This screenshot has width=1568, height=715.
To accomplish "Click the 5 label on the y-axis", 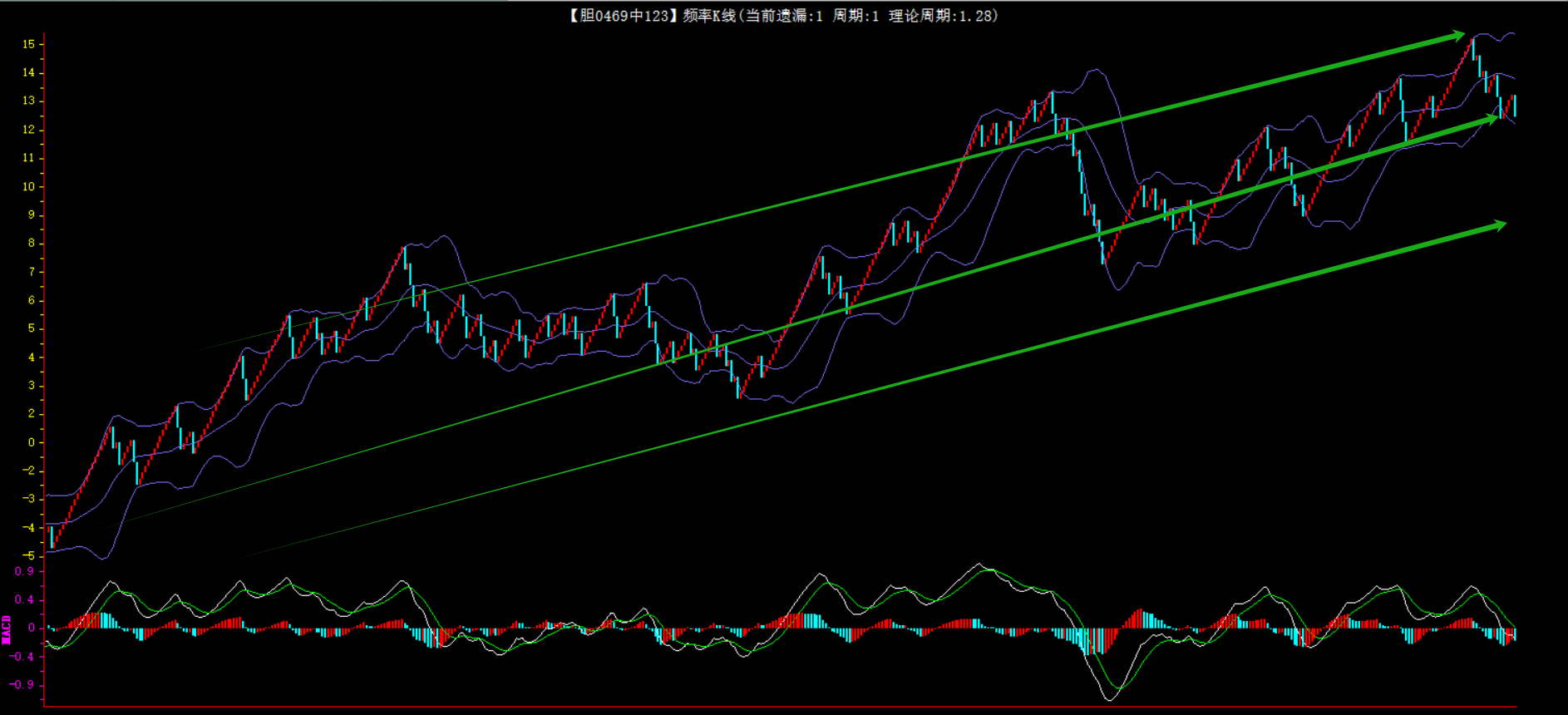I will [x=32, y=328].
